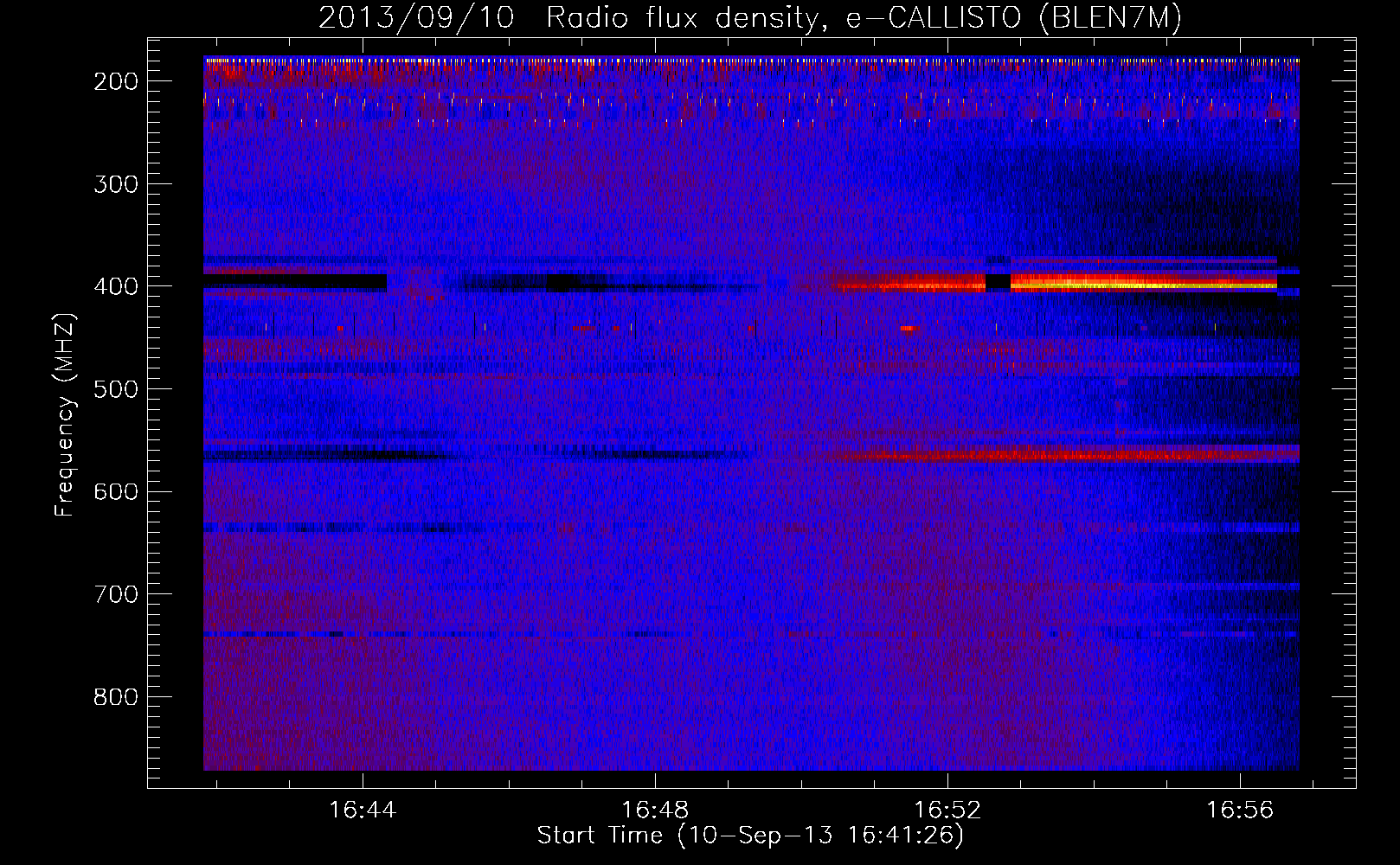Select the 500 MHz tick label

(x=115, y=389)
